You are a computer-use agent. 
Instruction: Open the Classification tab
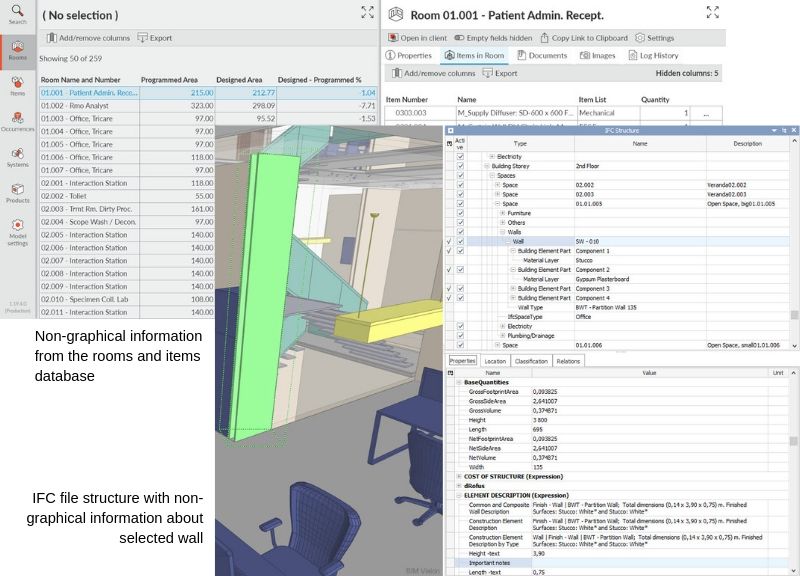(531, 361)
